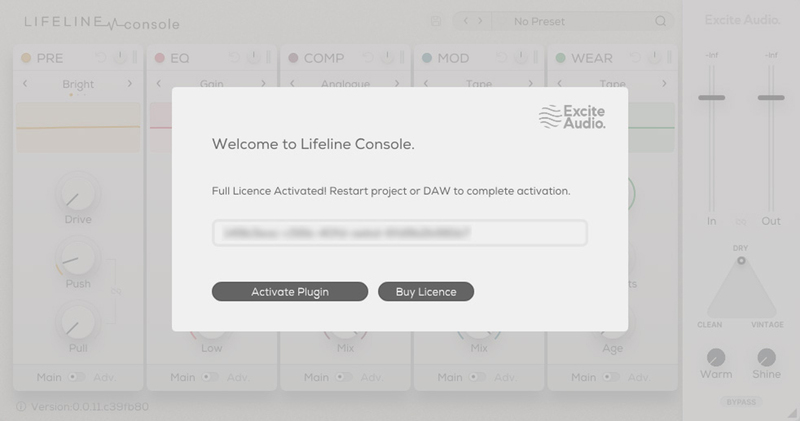
Task: Click the LIFELINE console logo
Action: [102, 22]
